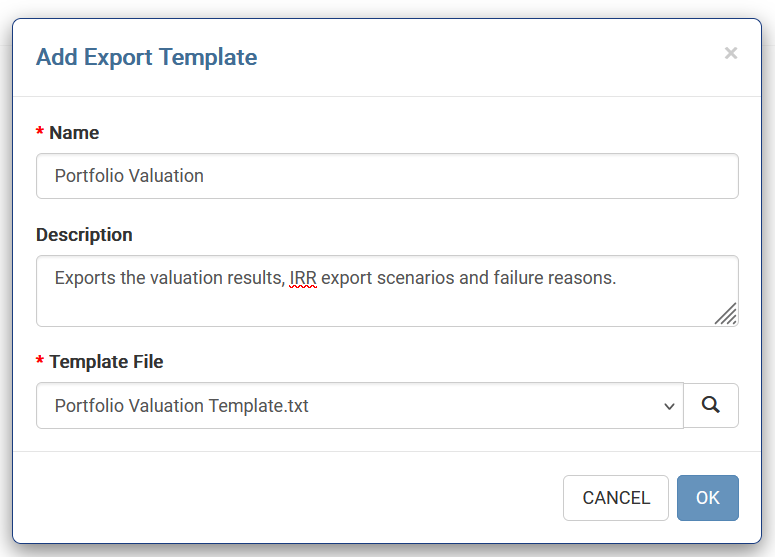Click the Name input field

pyautogui.click(x=387, y=176)
